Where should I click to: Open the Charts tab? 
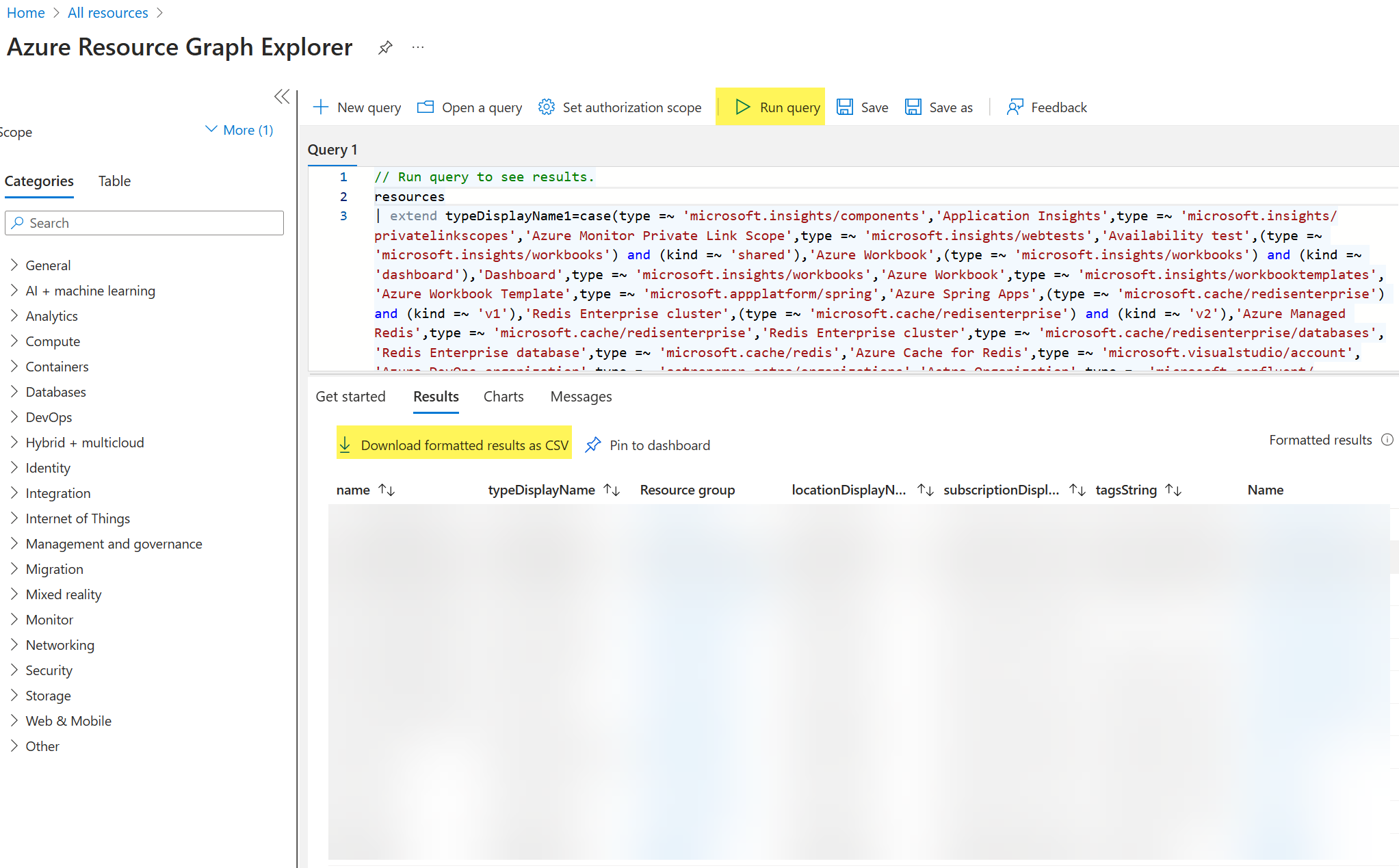click(x=504, y=397)
